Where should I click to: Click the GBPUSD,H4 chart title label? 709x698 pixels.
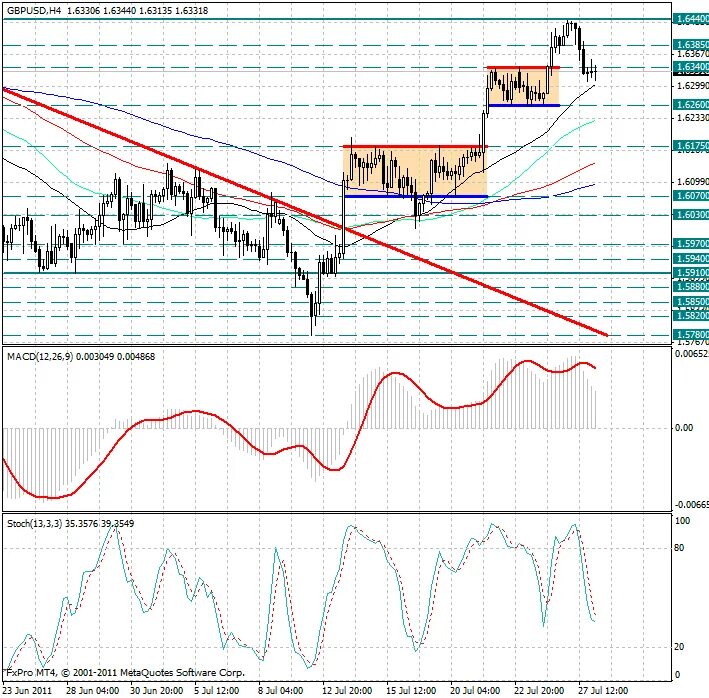[34, 10]
